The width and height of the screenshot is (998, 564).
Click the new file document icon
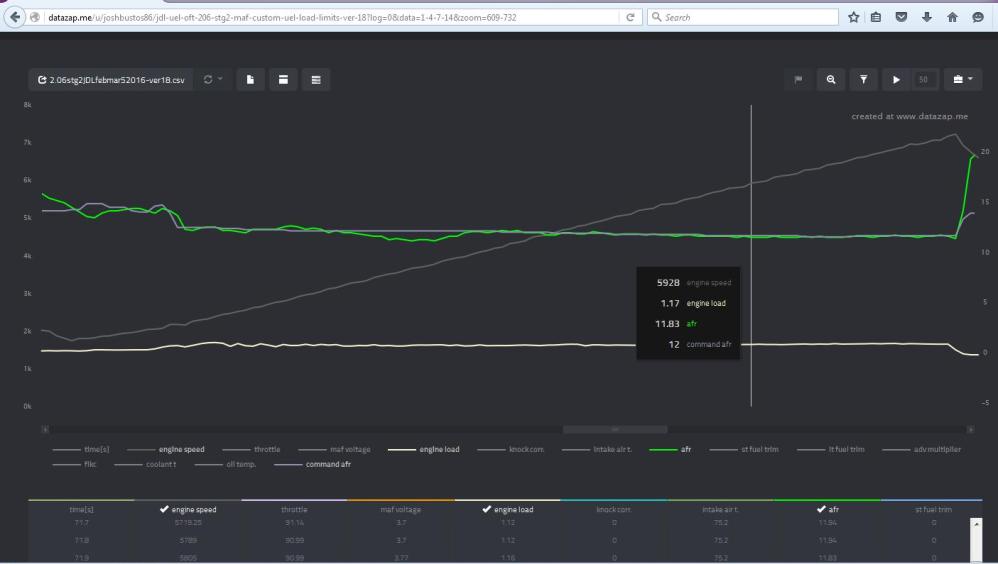(x=250, y=80)
